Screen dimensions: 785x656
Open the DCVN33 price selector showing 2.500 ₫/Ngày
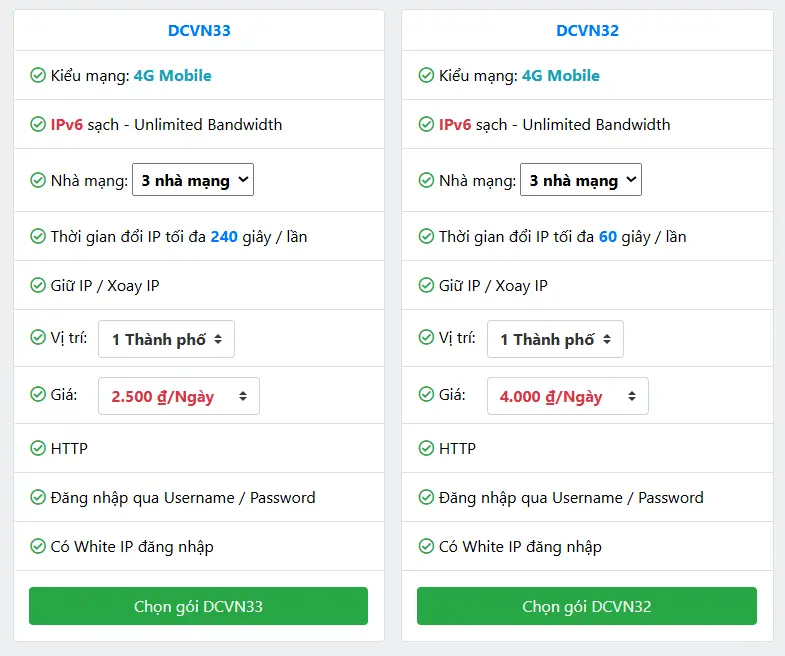[x=179, y=396]
